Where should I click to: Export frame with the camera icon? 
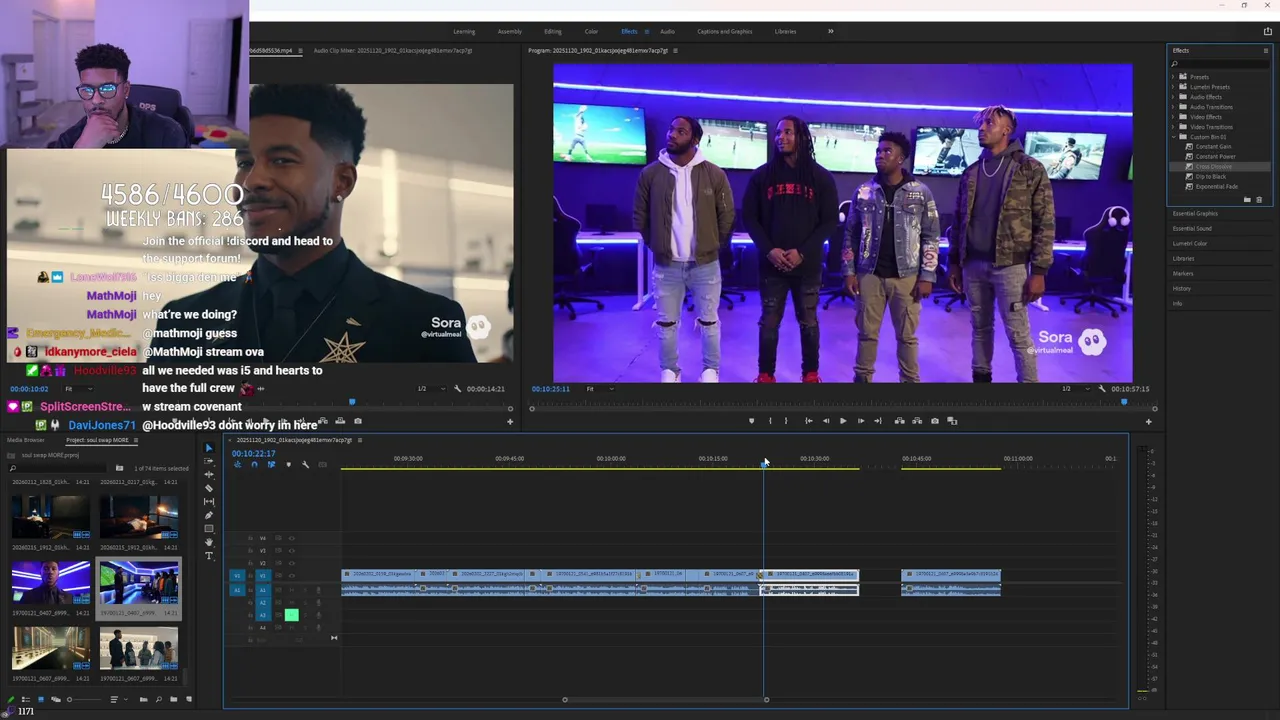coord(935,421)
